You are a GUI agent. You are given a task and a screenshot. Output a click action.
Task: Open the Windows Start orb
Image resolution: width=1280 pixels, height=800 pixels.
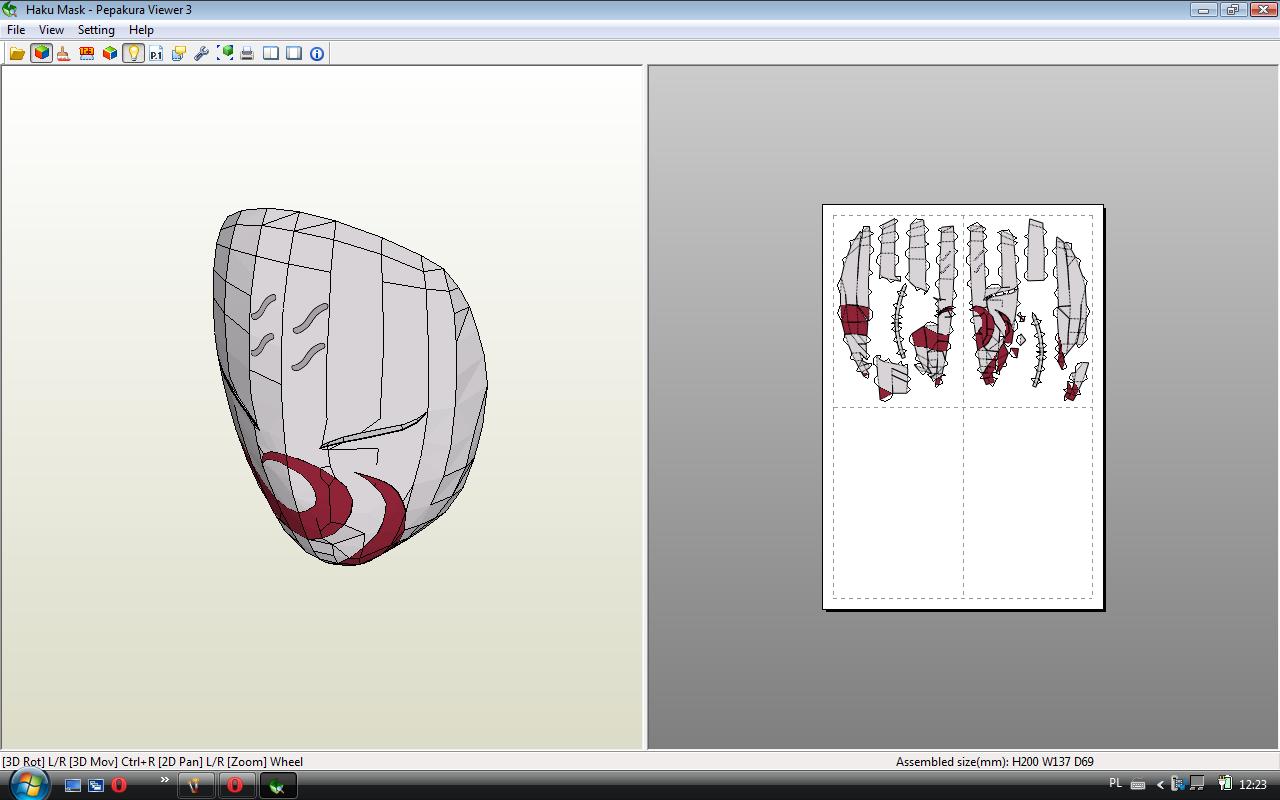click(29, 785)
